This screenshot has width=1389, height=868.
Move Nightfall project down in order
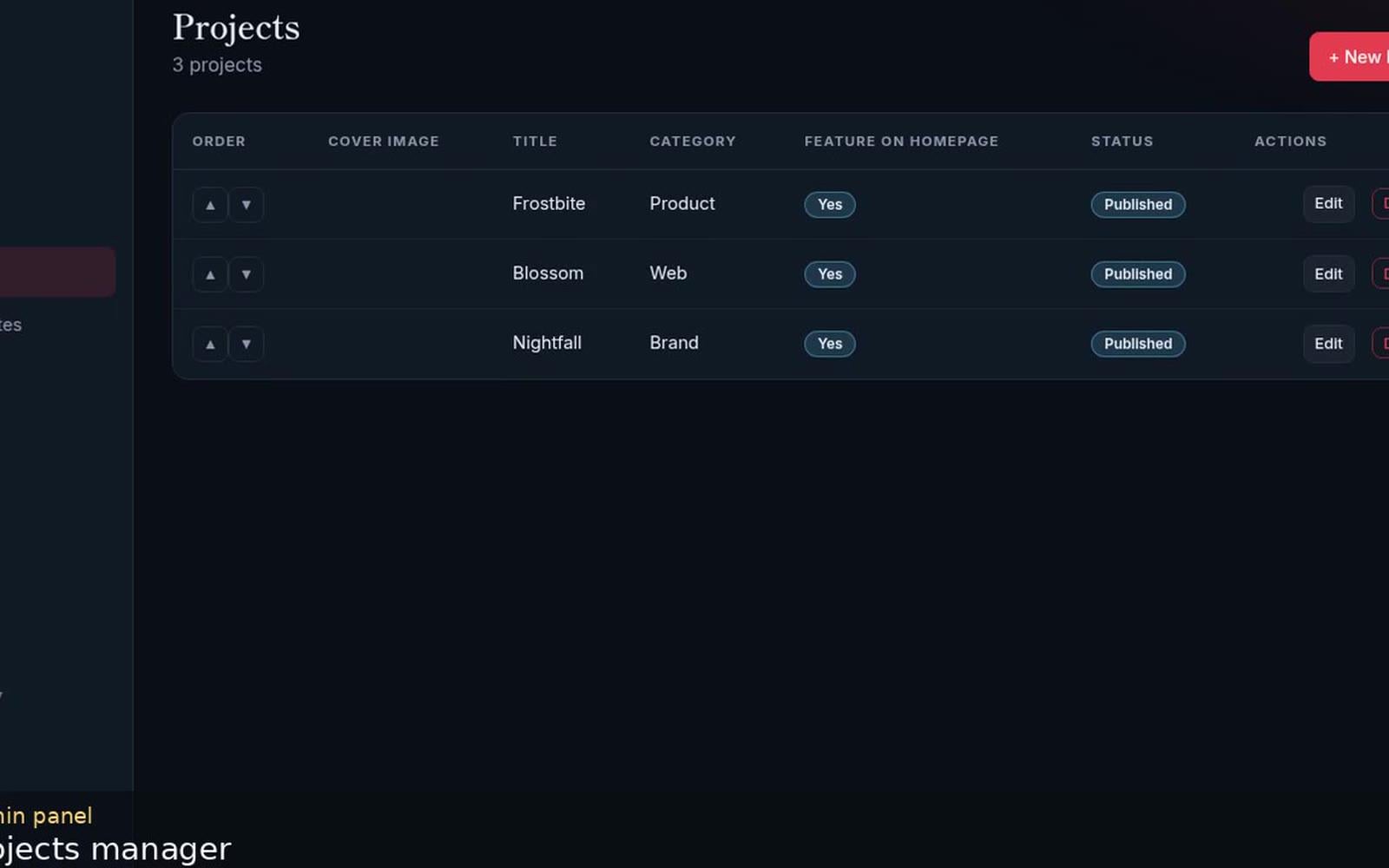tap(247, 344)
